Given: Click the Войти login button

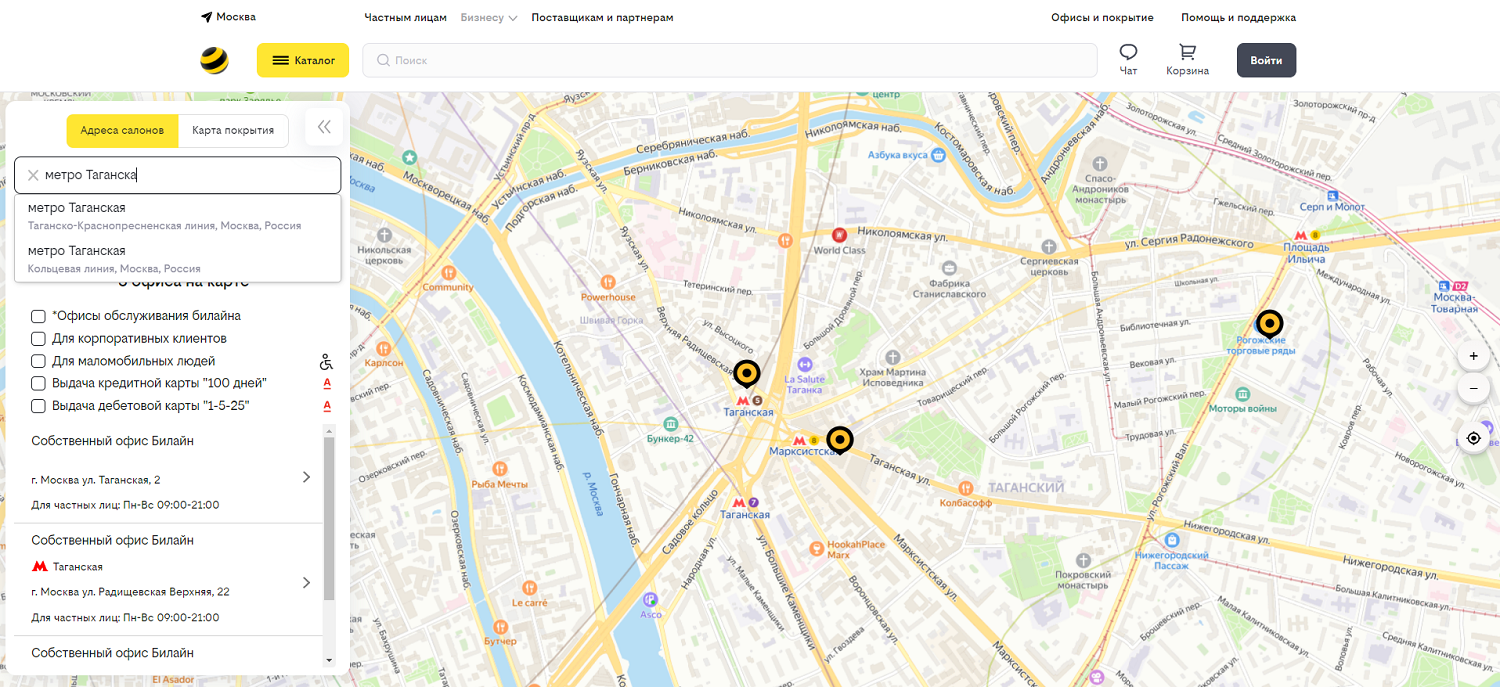Looking at the screenshot, I should (1266, 60).
